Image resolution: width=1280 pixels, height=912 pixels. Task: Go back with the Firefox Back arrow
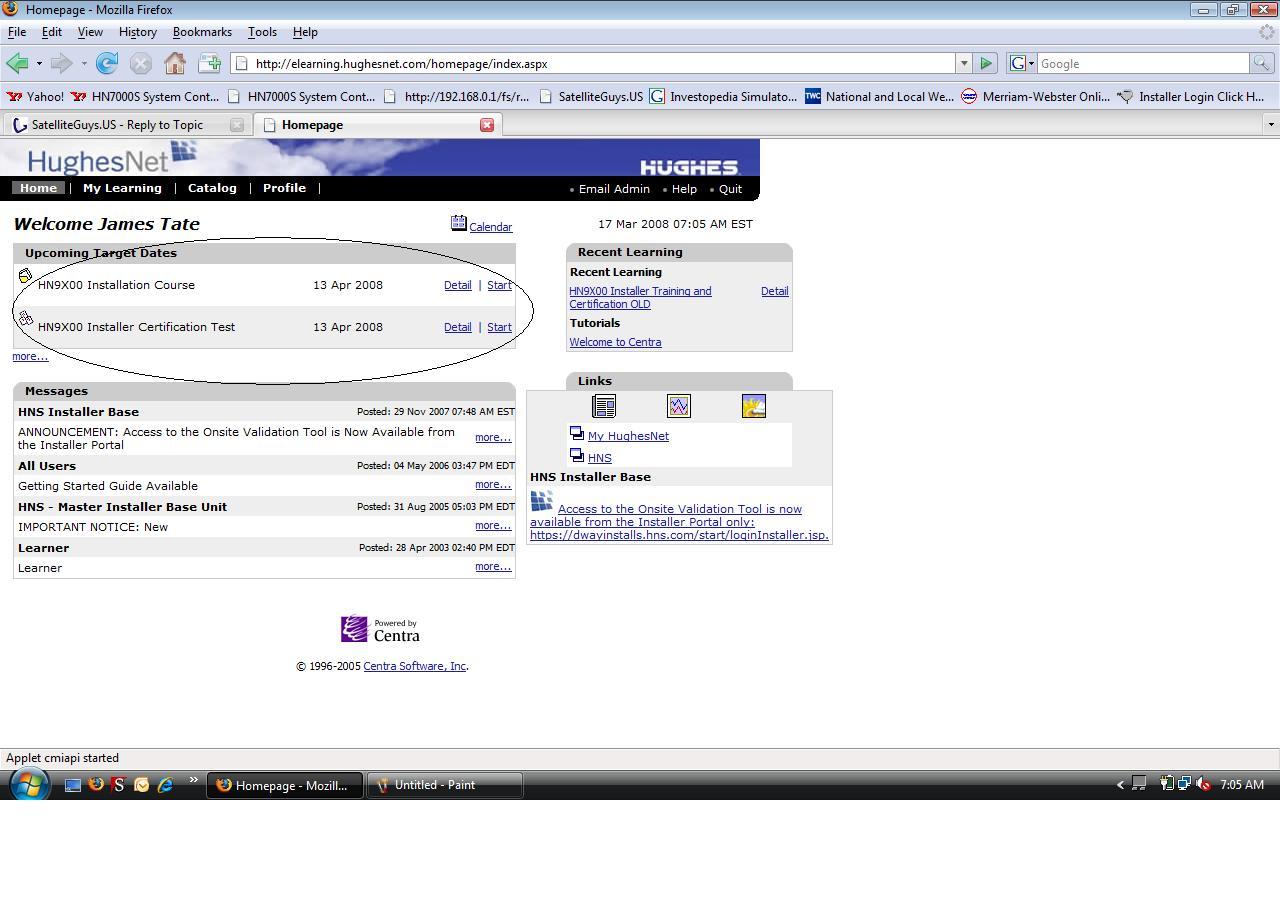[17, 63]
